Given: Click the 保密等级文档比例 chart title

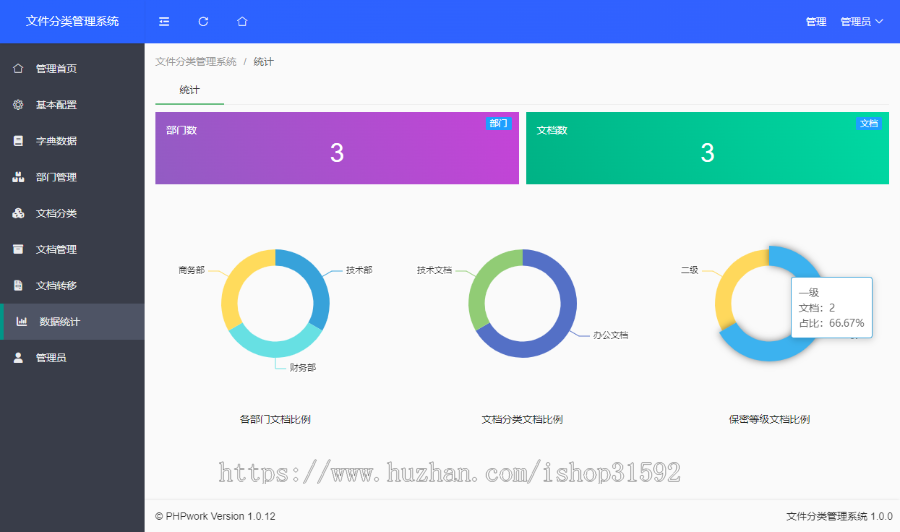Looking at the screenshot, I should coord(769,420).
